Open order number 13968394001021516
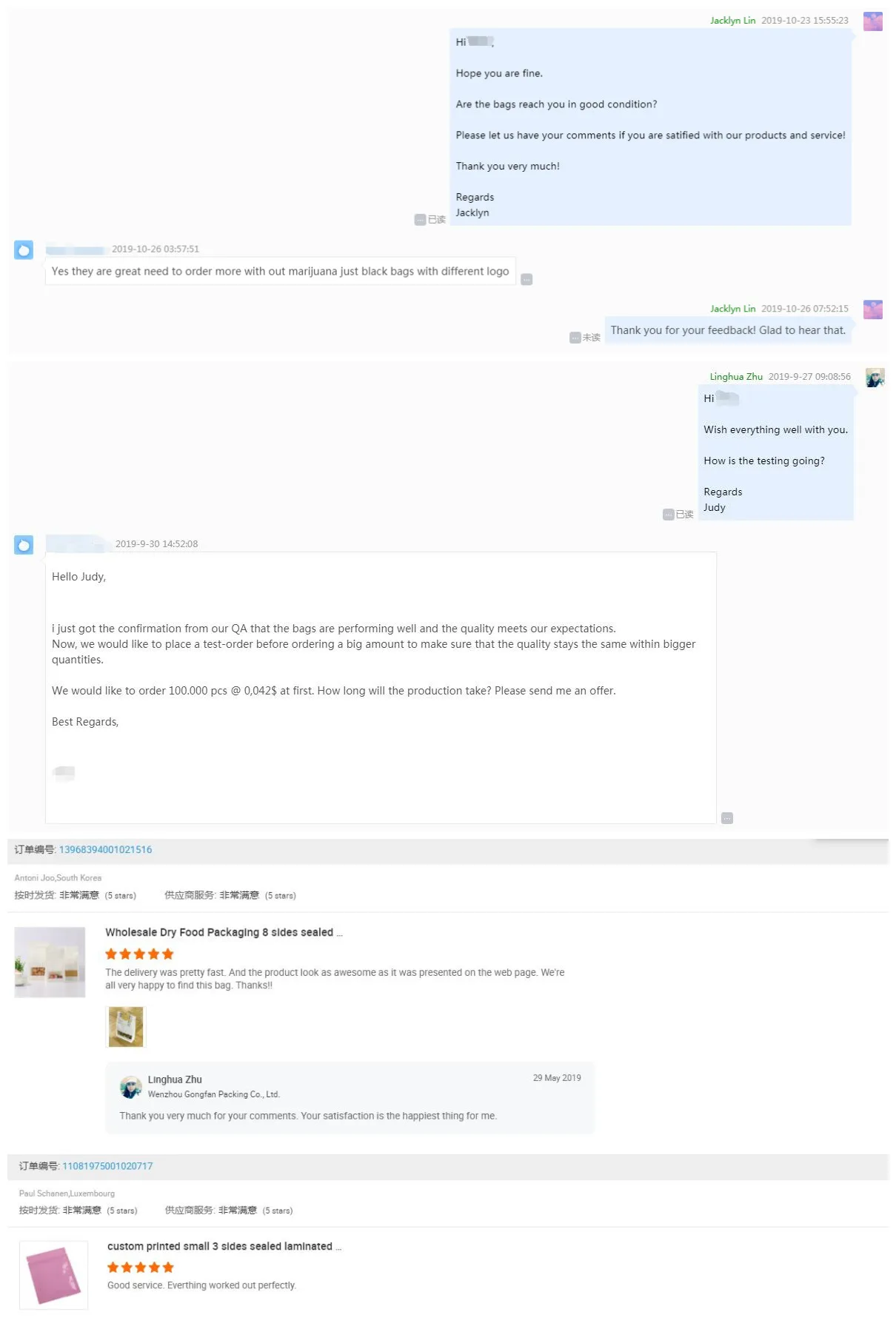The width and height of the screenshot is (896, 1329). pos(105,850)
